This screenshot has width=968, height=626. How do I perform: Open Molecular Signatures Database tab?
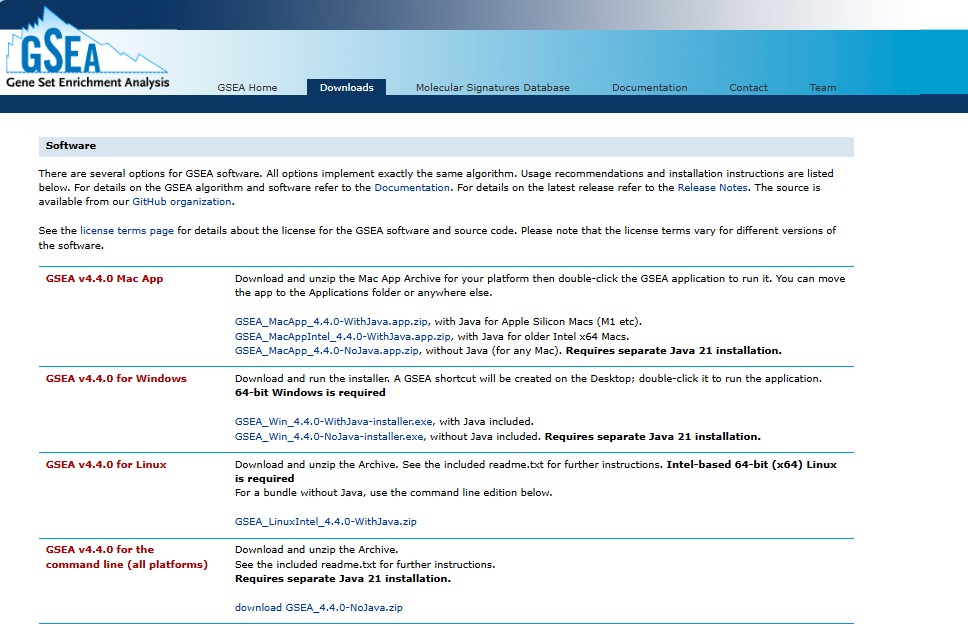(x=492, y=88)
